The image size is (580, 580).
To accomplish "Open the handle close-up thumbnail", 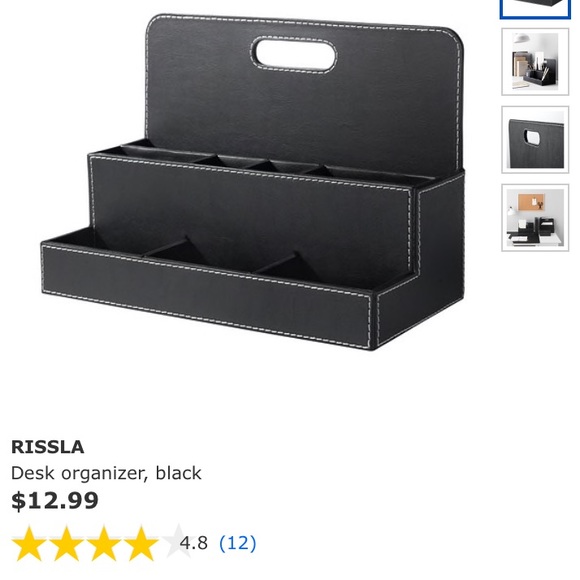I will pos(535,139).
